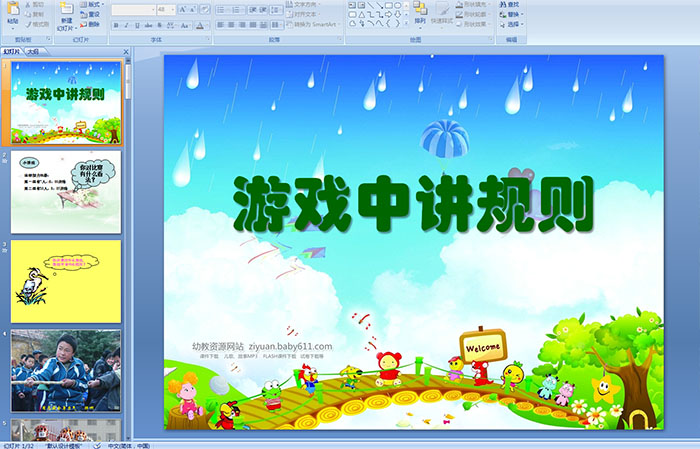Screen dimensions: 700x449
Task: Click the New Slide (新建幻灯片) icon
Action: tap(67, 9)
